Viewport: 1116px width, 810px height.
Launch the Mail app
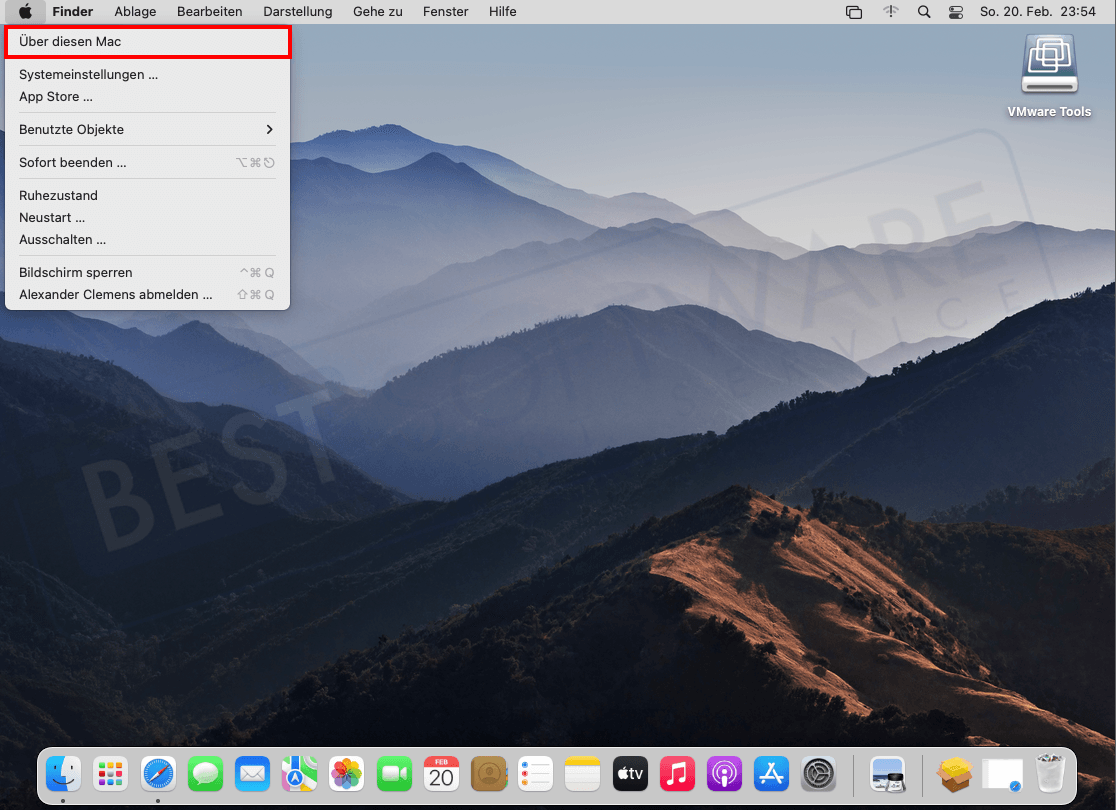tap(252, 773)
